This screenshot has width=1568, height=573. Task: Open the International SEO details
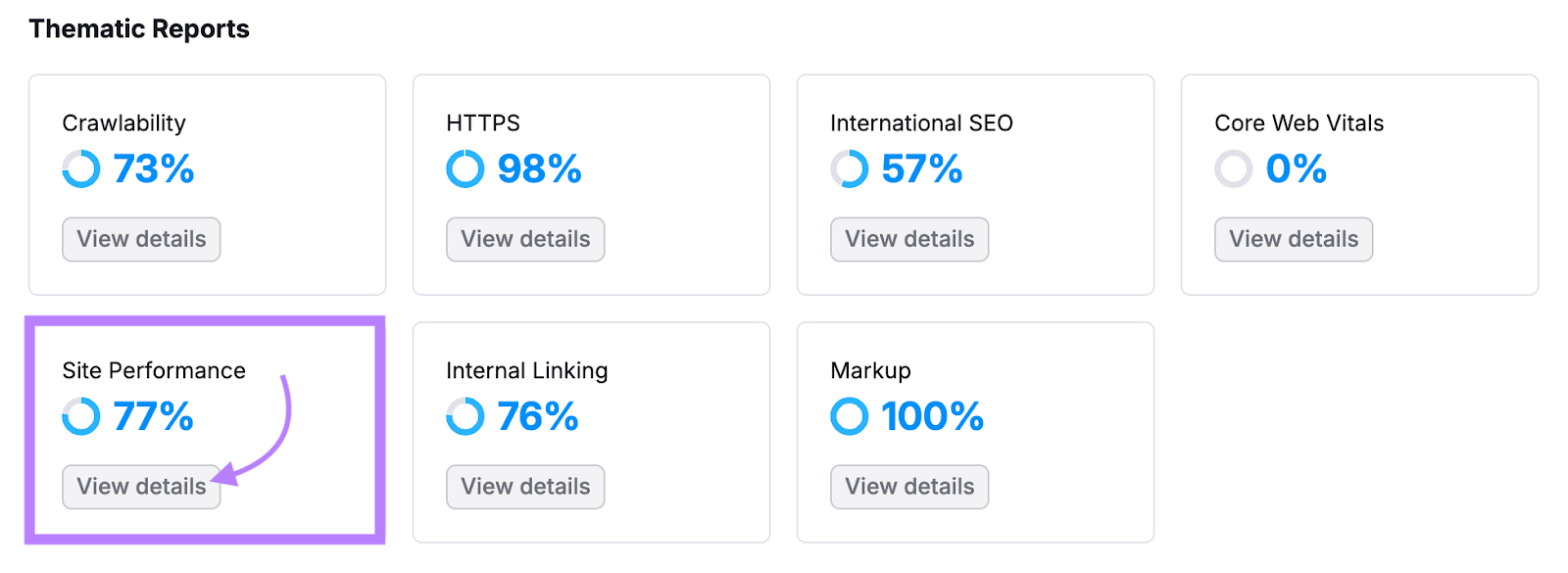(908, 239)
